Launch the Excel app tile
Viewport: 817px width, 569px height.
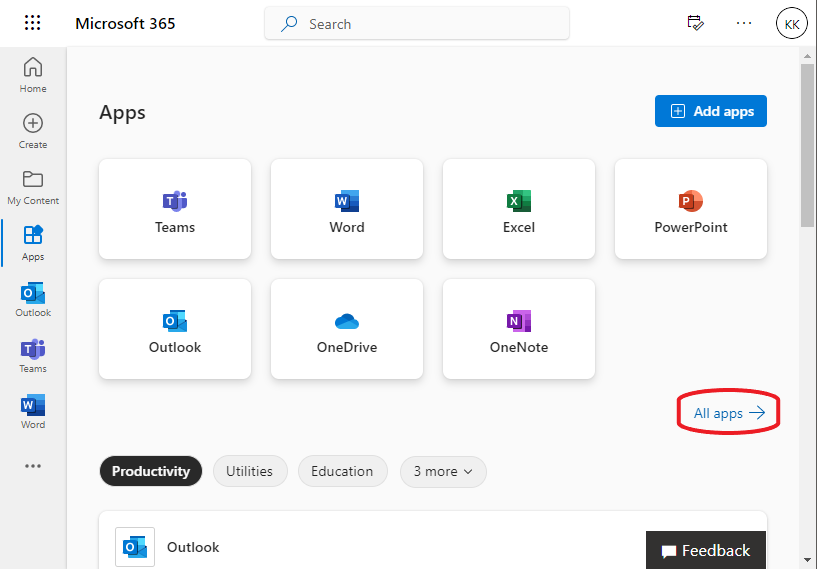(x=518, y=209)
